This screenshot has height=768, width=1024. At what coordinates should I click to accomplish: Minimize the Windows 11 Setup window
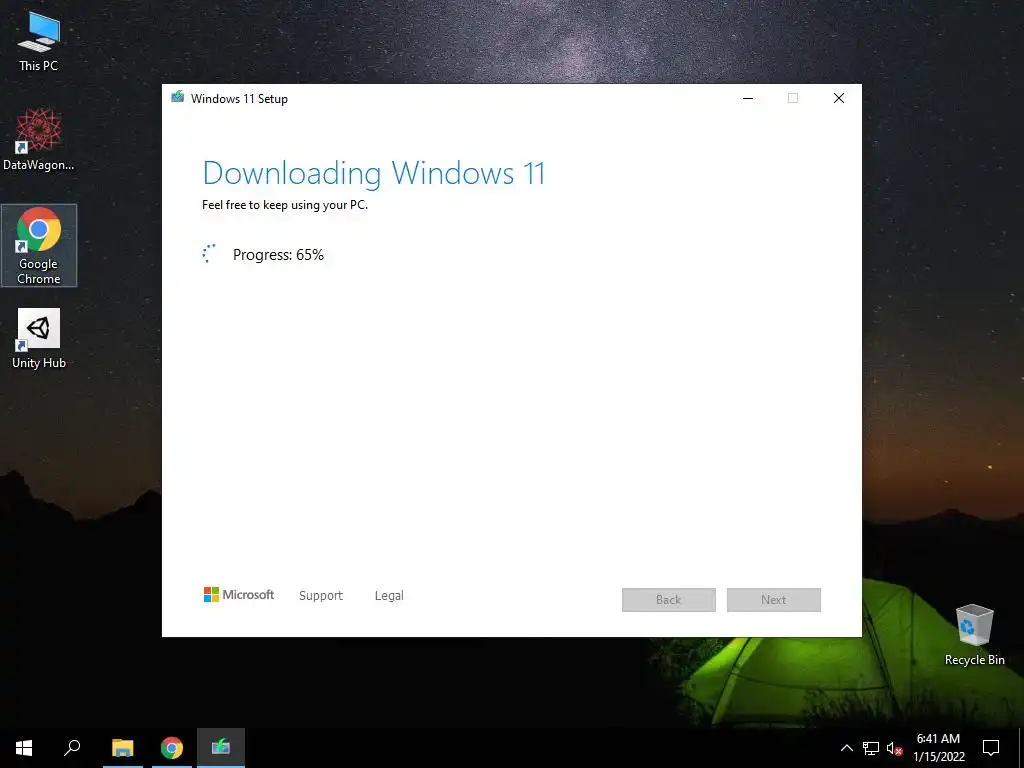[x=748, y=98]
